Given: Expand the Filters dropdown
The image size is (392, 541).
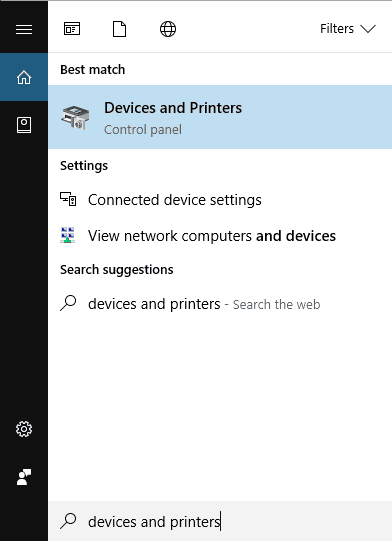Looking at the screenshot, I should coord(348,29).
